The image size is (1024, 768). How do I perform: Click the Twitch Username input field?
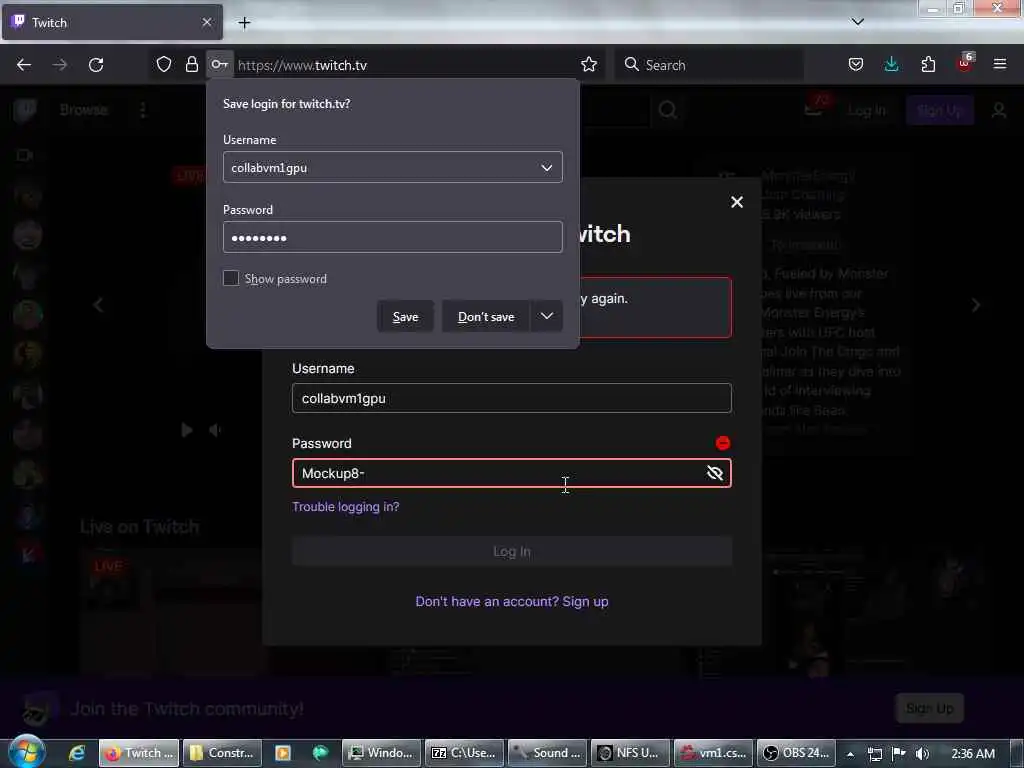coord(511,398)
